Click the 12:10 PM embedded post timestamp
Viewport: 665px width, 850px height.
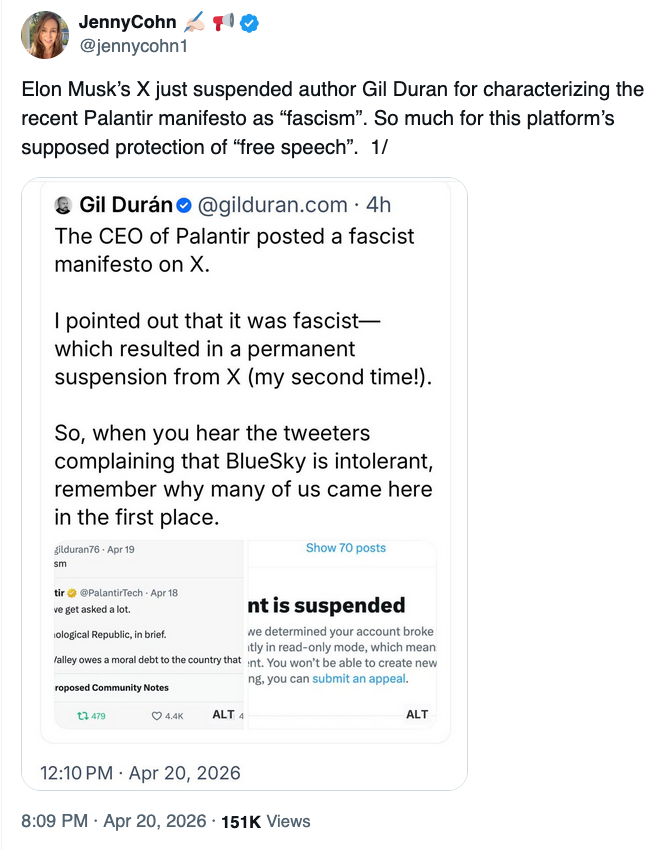(x=141, y=773)
